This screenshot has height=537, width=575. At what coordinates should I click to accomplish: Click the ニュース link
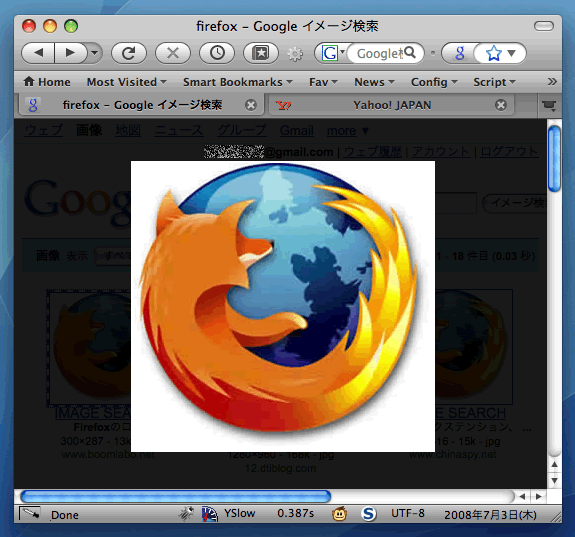point(178,130)
